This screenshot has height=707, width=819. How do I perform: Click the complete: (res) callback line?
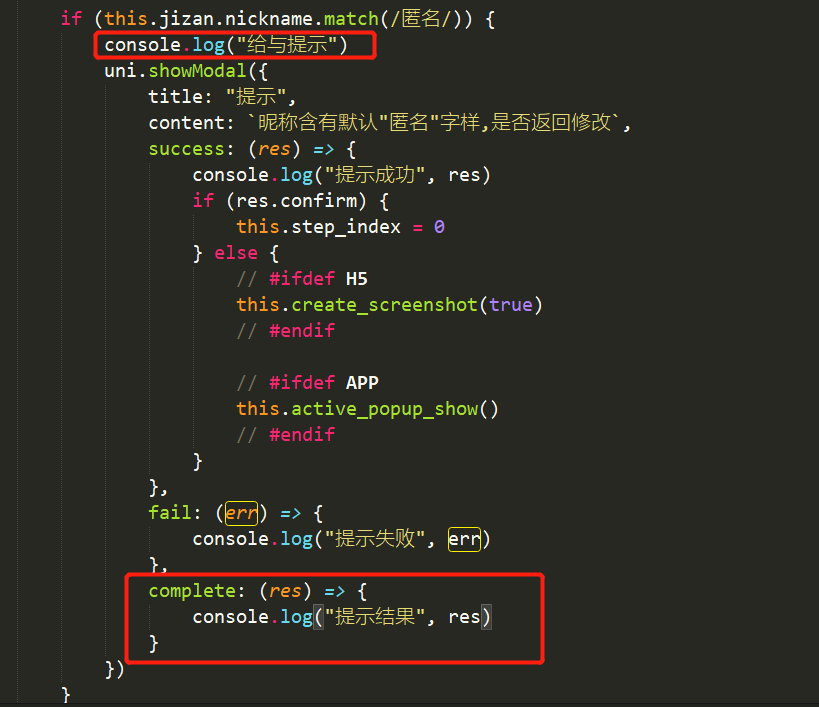(258, 591)
